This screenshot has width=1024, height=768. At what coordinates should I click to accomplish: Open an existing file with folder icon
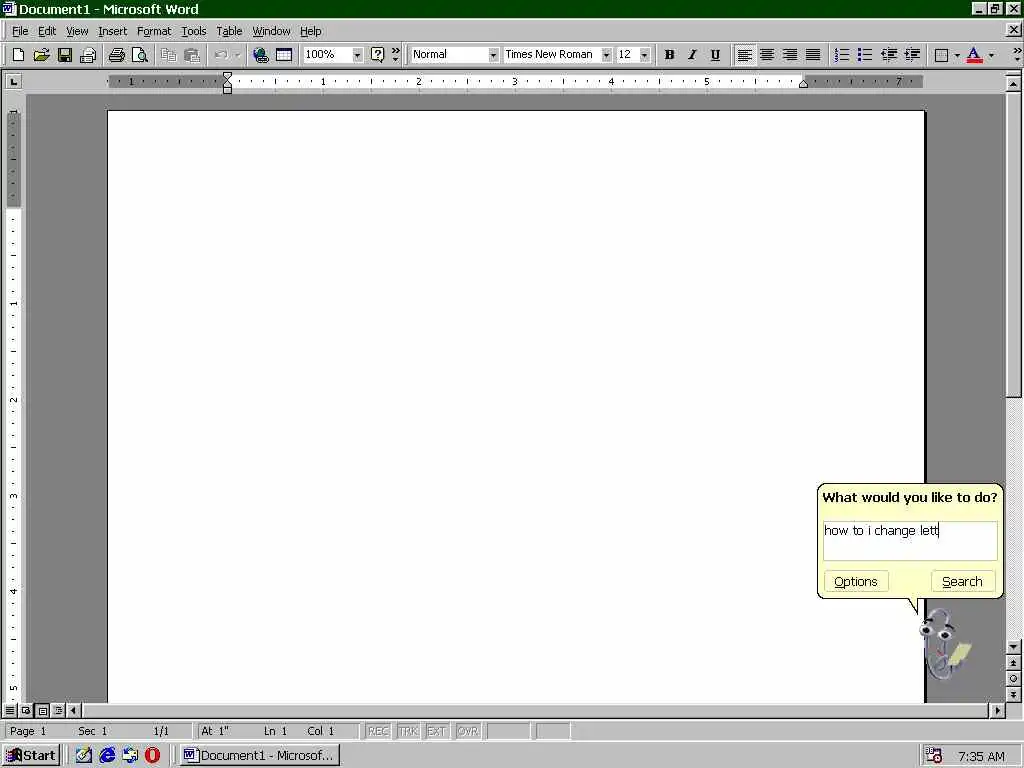point(41,55)
